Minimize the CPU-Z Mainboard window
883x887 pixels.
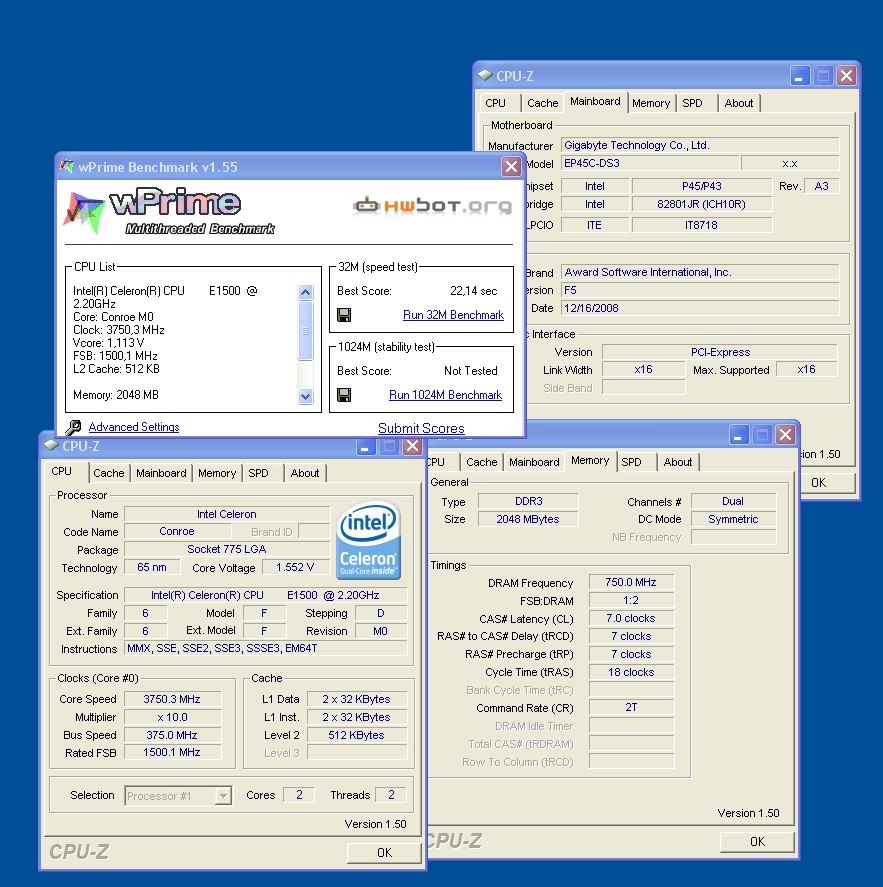coord(800,75)
